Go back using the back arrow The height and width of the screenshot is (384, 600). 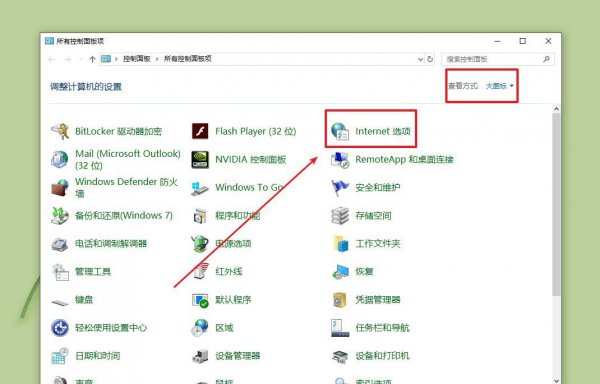(x=51, y=59)
